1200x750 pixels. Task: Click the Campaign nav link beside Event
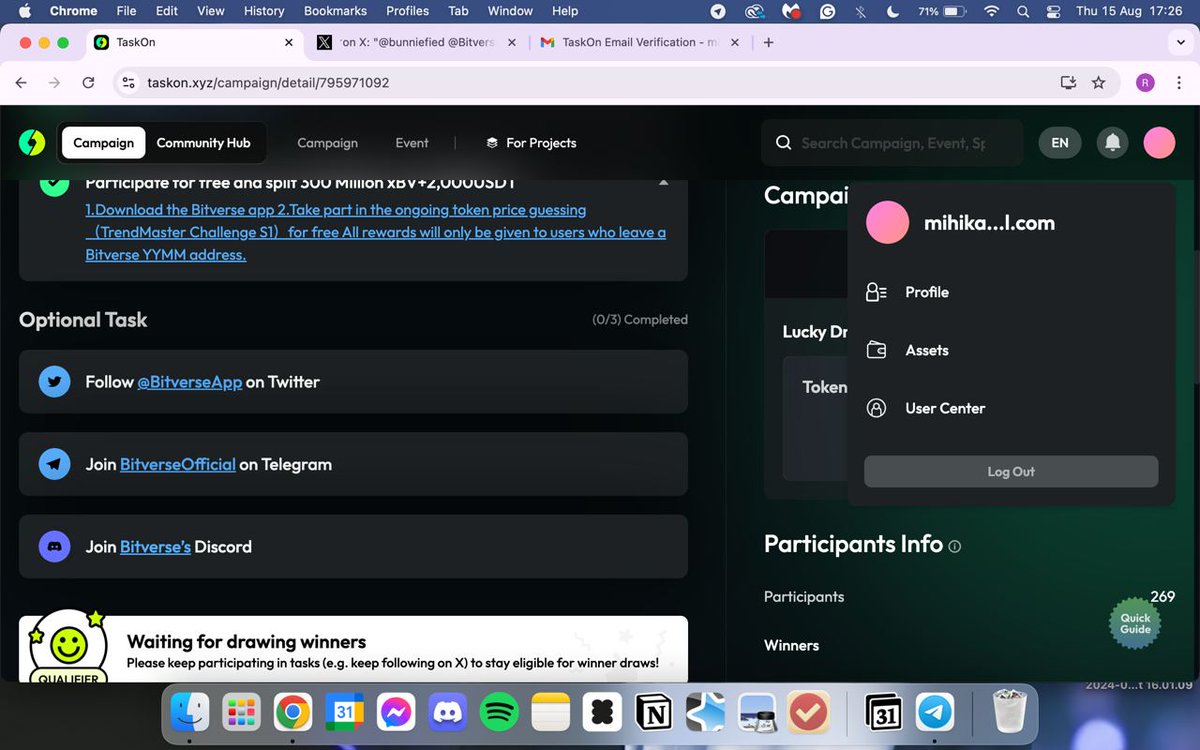click(x=327, y=143)
